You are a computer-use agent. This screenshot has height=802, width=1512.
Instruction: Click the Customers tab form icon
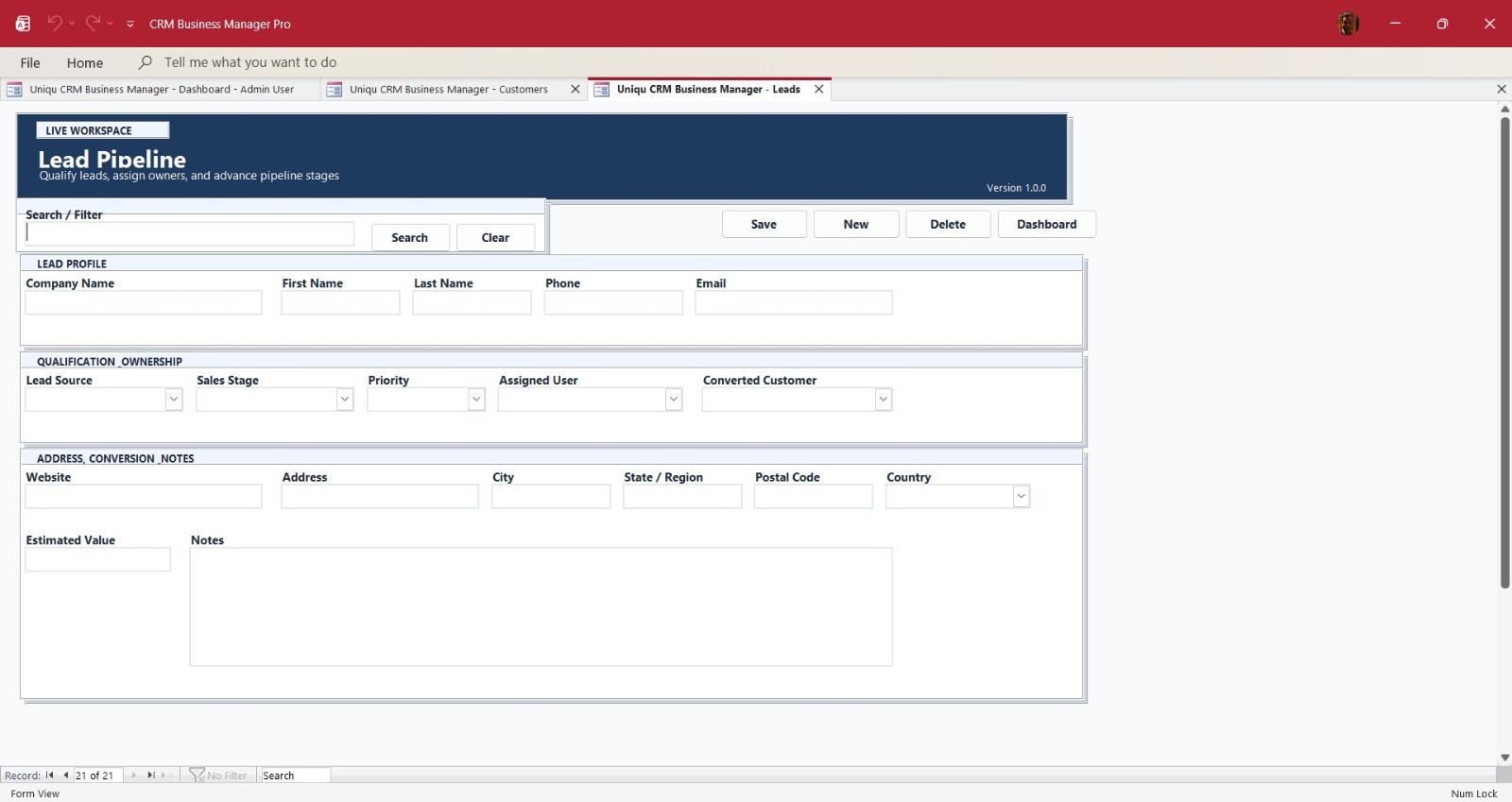click(x=335, y=90)
